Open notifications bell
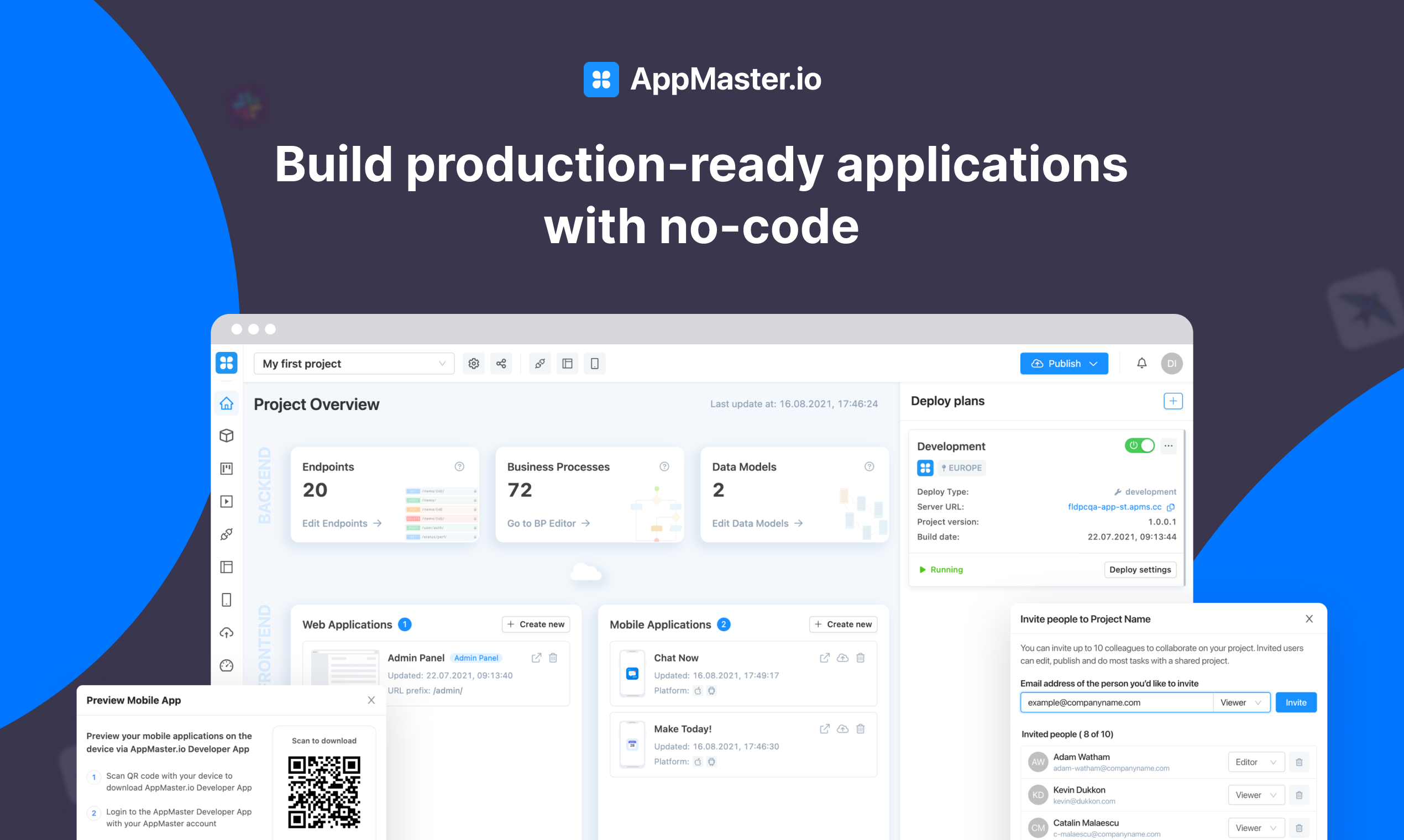 point(1142,364)
